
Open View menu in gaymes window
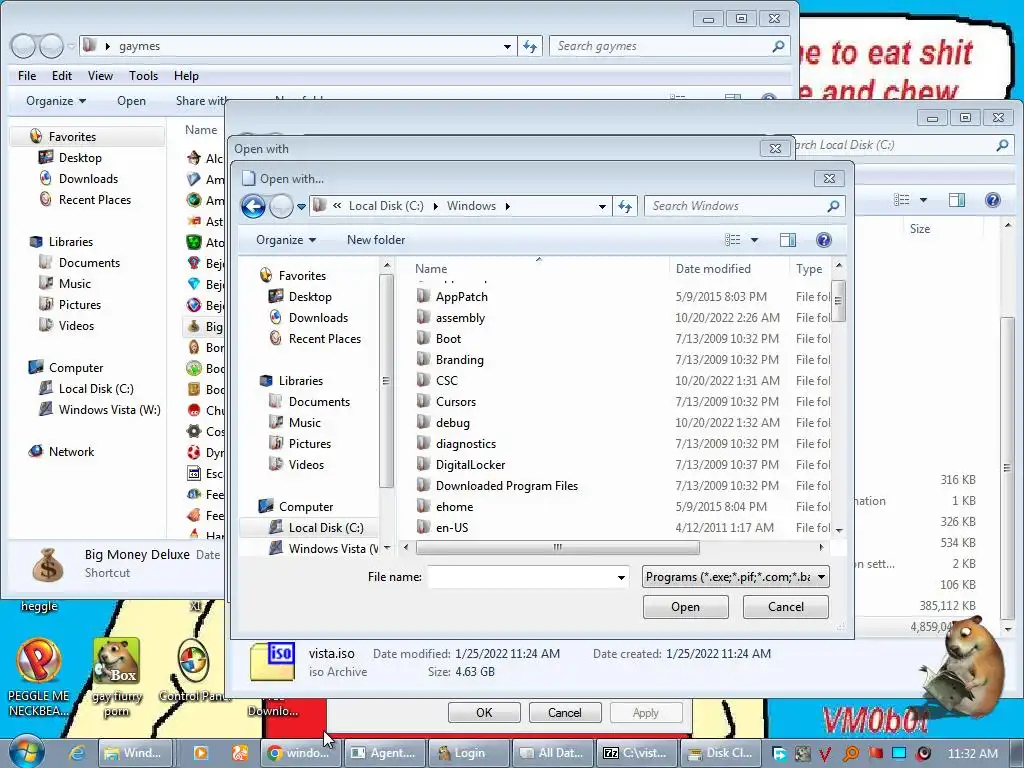click(x=100, y=76)
